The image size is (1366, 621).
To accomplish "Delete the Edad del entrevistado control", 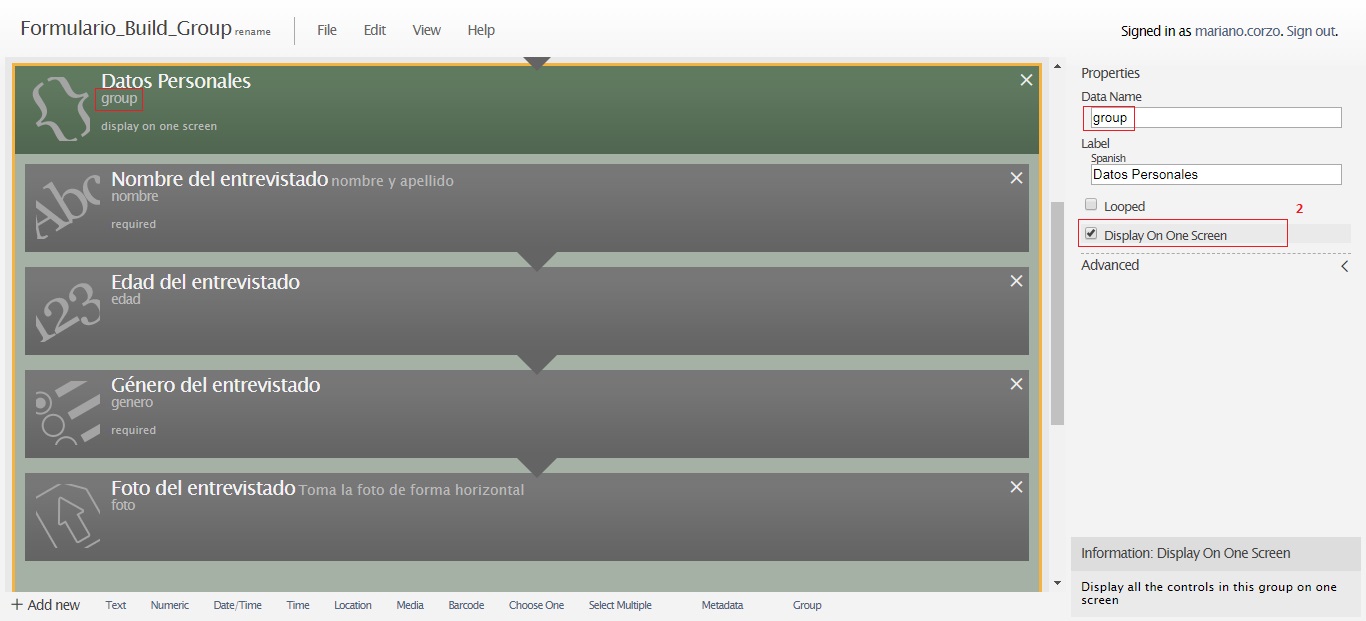I will [x=1016, y=281].
